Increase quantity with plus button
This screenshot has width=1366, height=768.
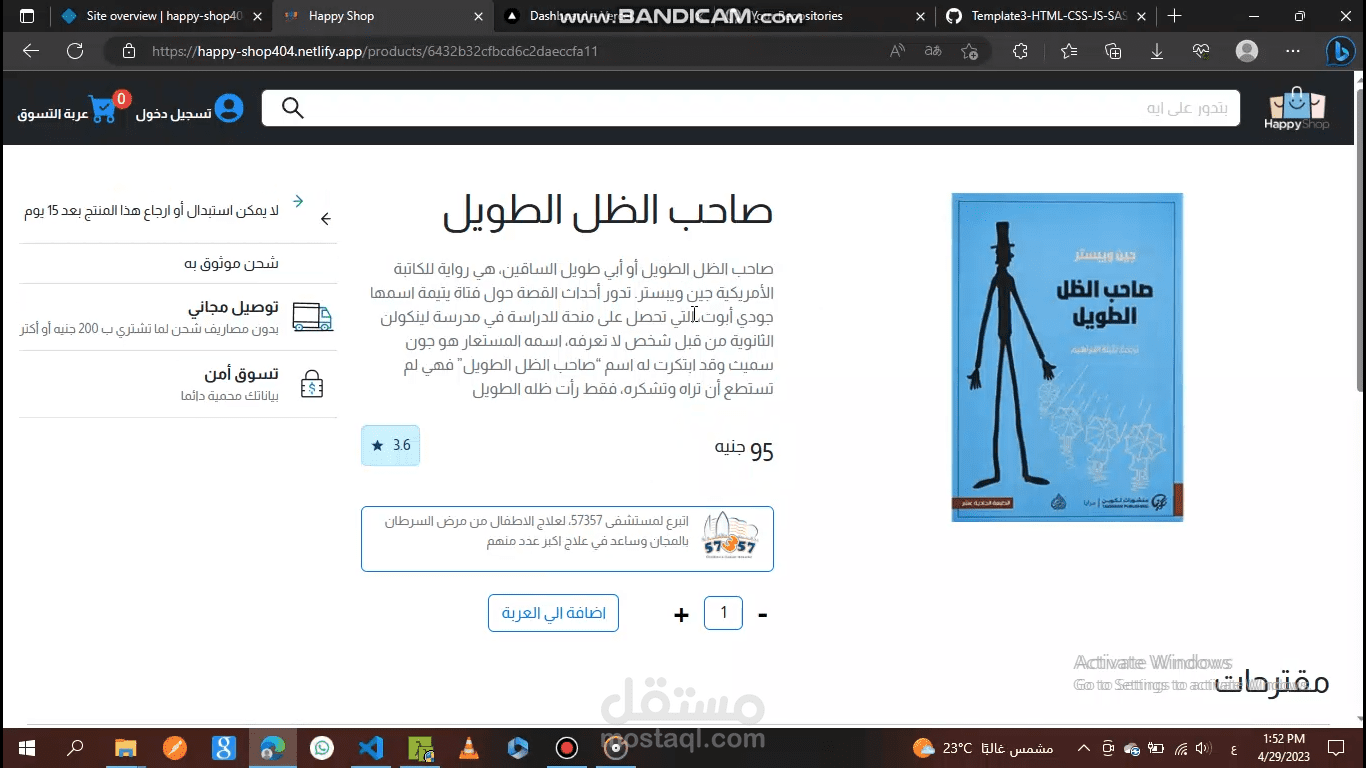point(681,615)
